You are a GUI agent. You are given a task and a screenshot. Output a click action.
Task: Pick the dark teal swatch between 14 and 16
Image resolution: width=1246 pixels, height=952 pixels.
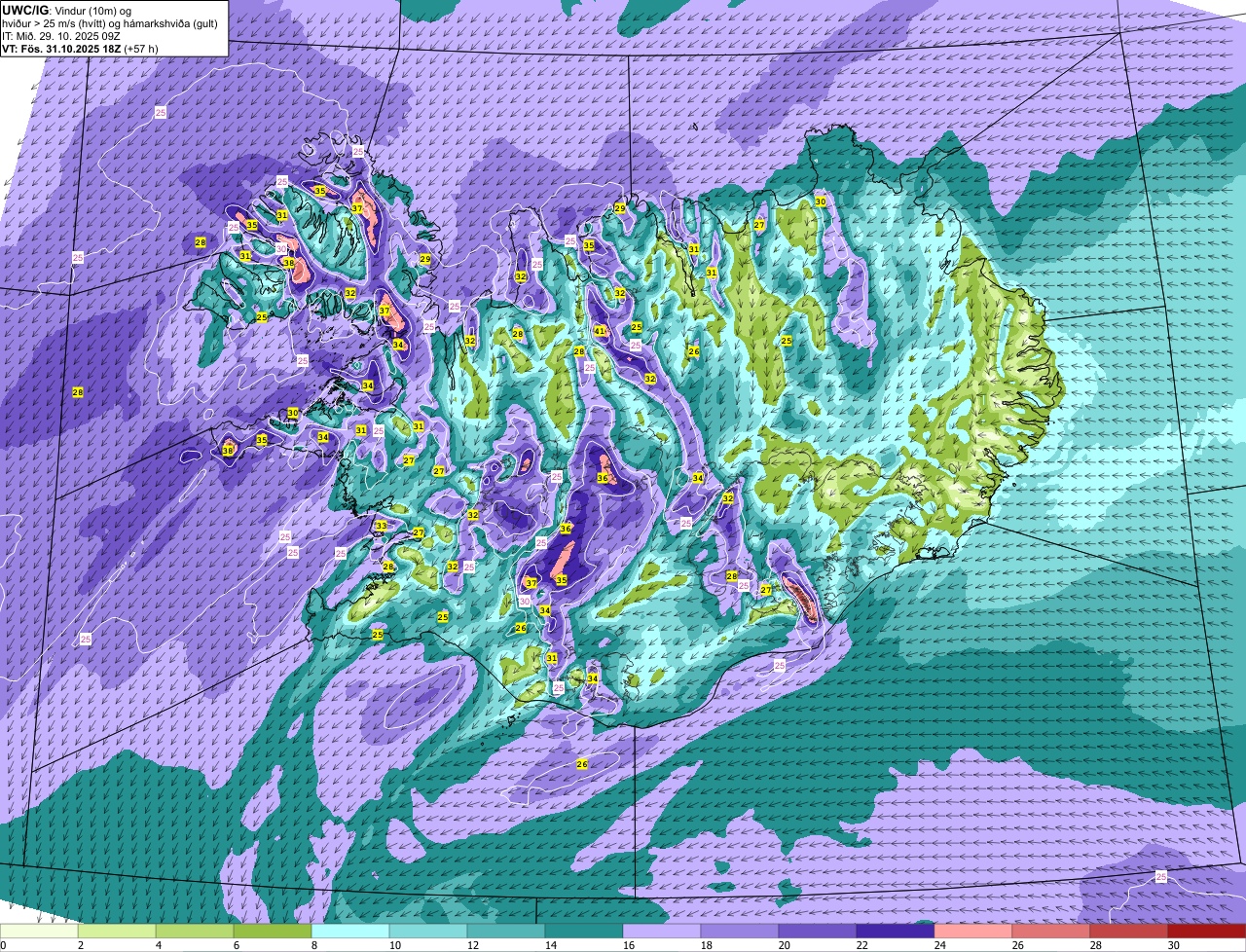pos(584,932)
